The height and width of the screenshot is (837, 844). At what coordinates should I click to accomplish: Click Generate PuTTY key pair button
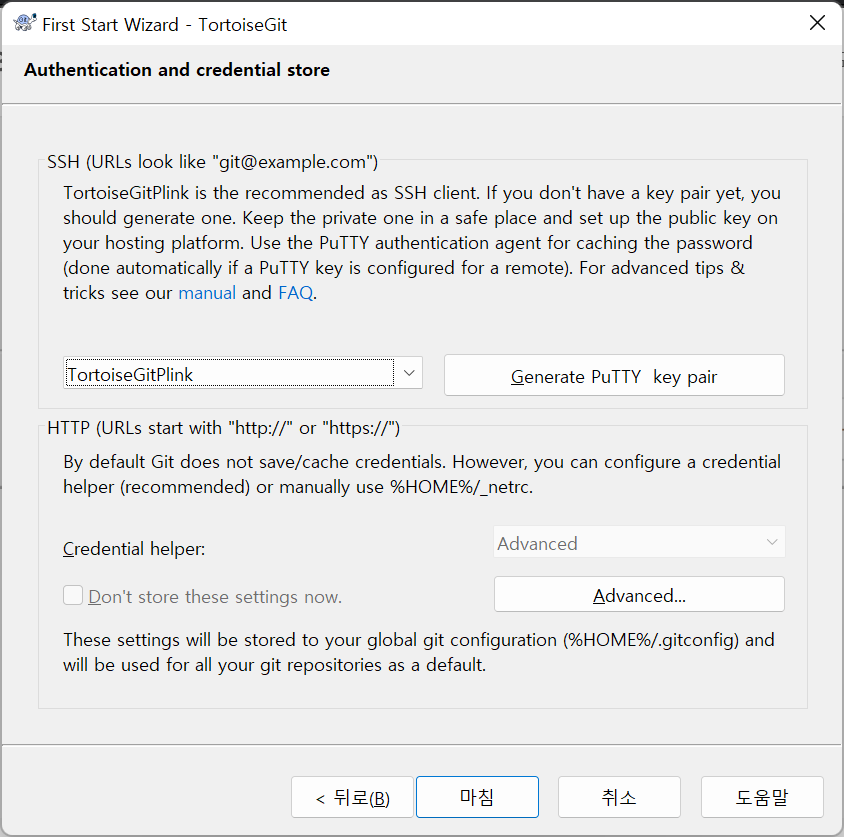pos(614,375)
